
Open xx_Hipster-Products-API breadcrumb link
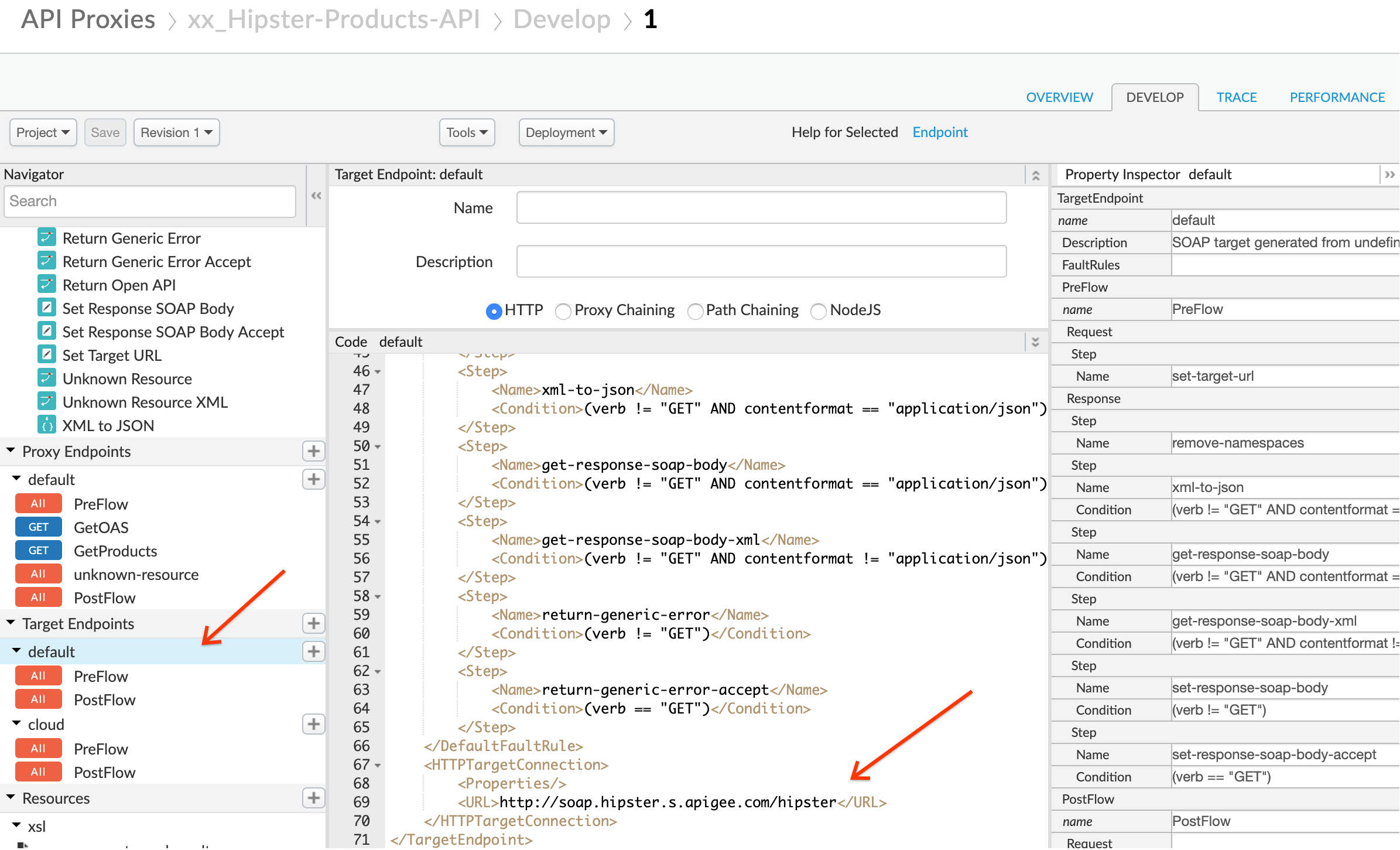334,20
